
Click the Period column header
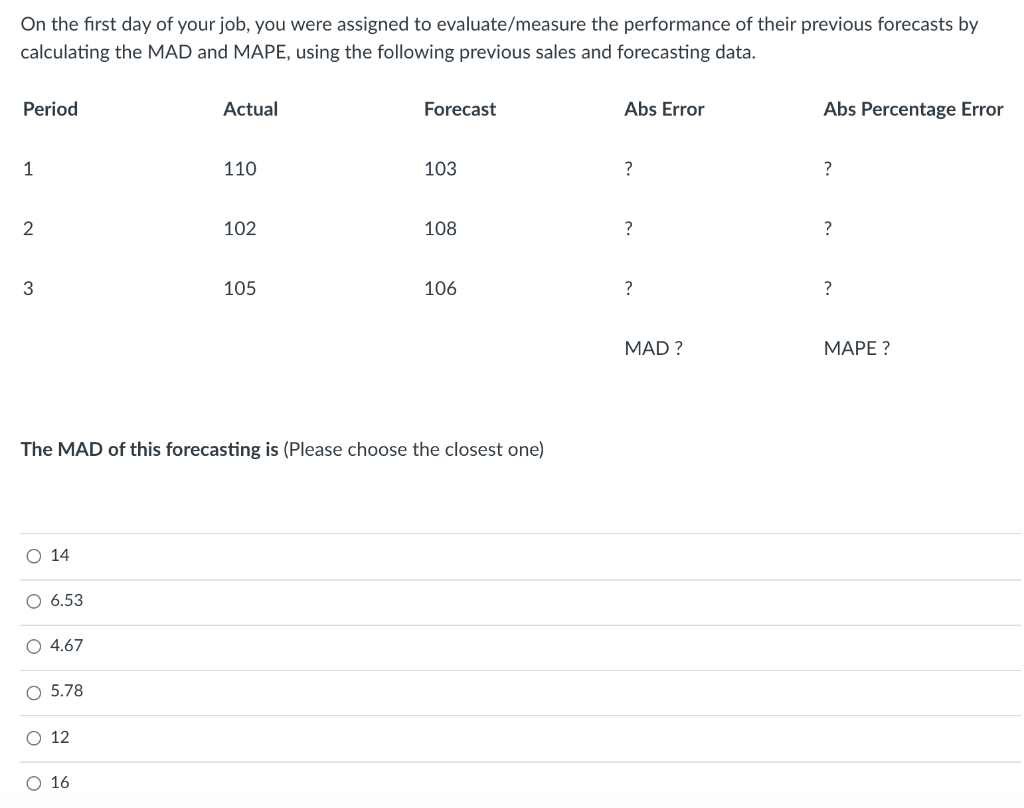pos(50,108)
